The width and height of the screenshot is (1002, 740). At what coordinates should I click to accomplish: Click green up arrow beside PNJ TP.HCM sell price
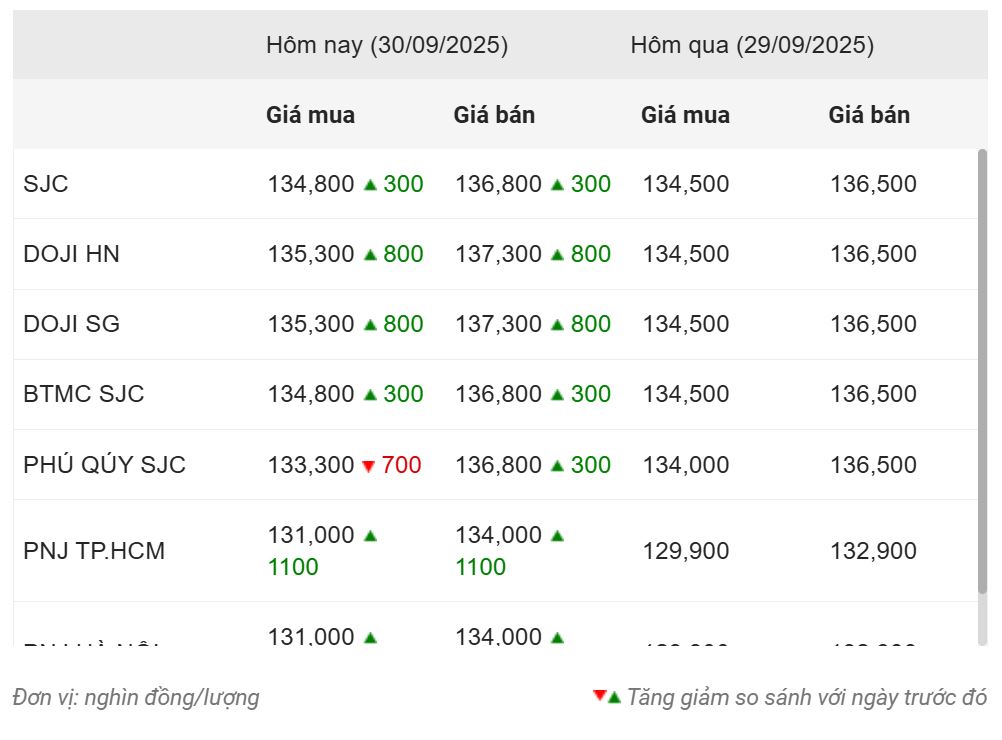(x=557, y=536)
